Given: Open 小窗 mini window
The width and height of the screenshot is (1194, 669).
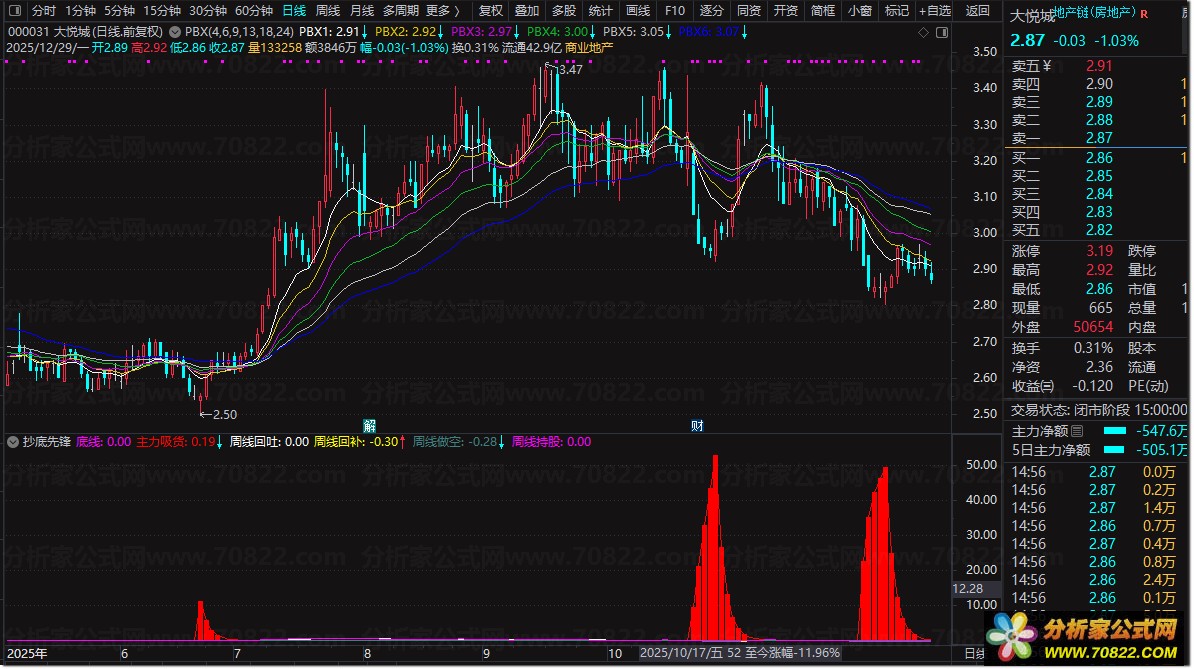Looking at the screenshot, I should point(860,11).
